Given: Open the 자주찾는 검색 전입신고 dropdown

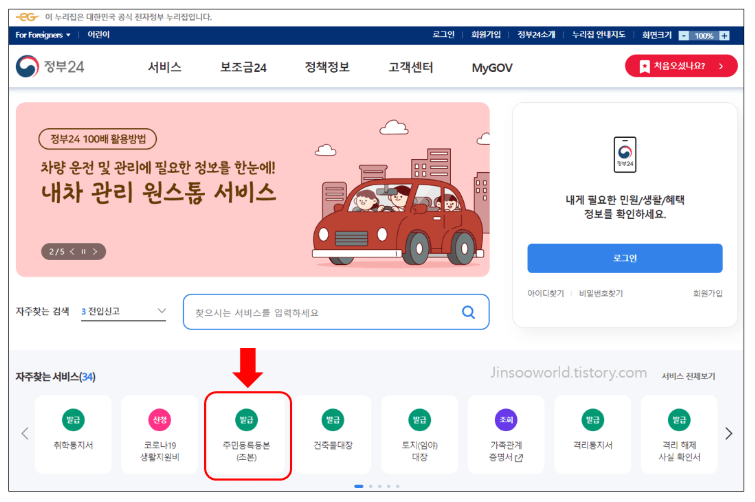Looking at the screenshot, I should coord(124,311).
